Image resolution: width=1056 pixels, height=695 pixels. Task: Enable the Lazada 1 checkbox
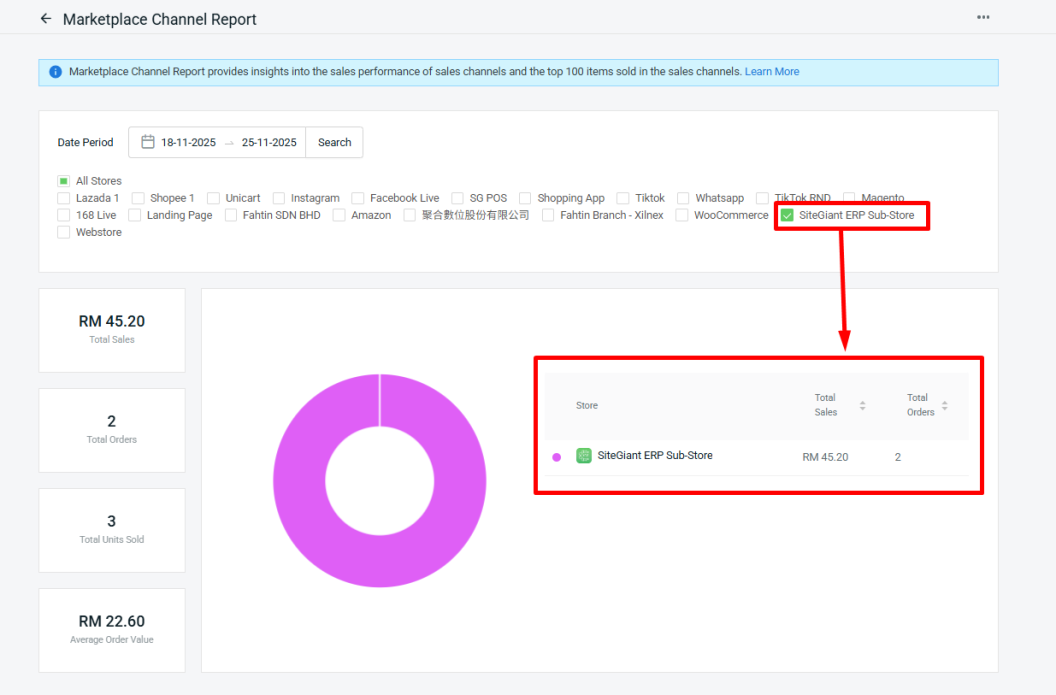coord(64,198)
